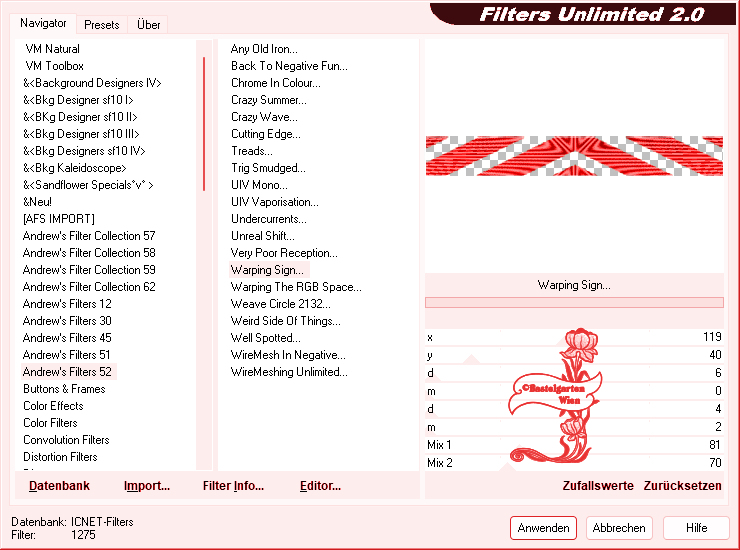This screenshot has width=740, height=550.
Task: Select Distortion Filters category
Action: point(60,457)
